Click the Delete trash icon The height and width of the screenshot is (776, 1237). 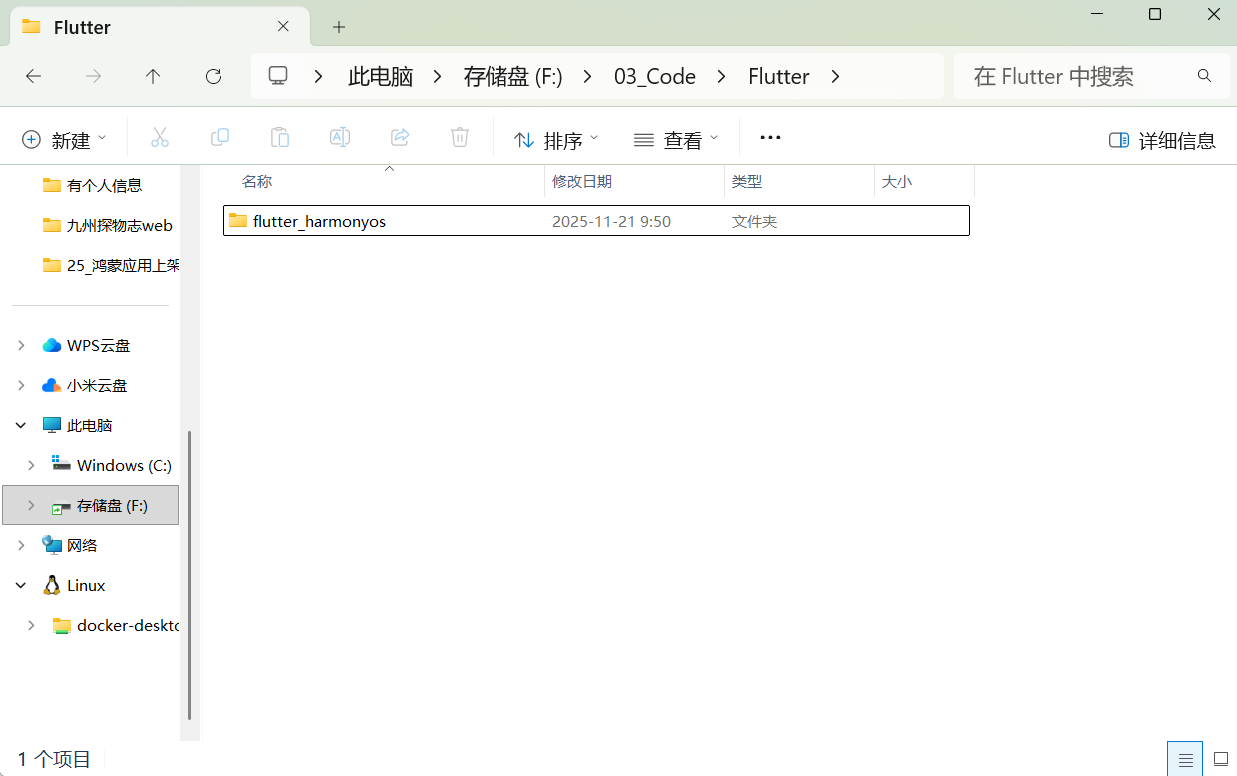[460, 138]
